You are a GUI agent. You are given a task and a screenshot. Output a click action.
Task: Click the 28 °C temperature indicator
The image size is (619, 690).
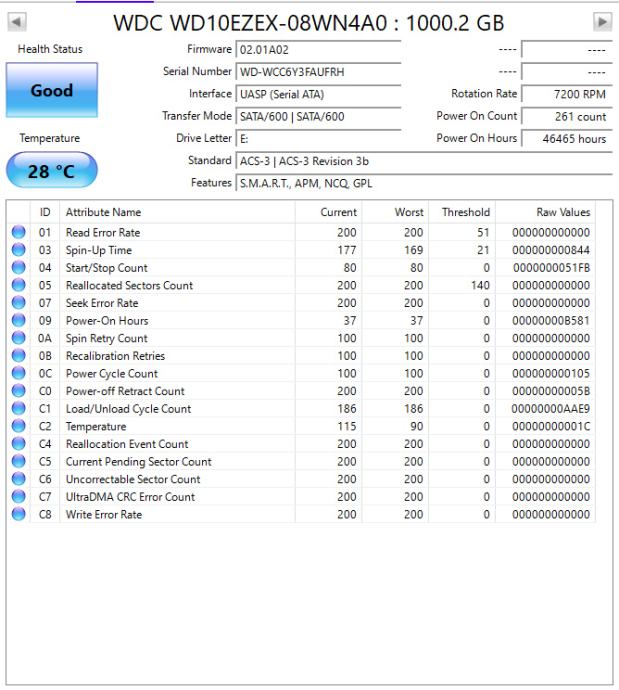pos(52,170)
